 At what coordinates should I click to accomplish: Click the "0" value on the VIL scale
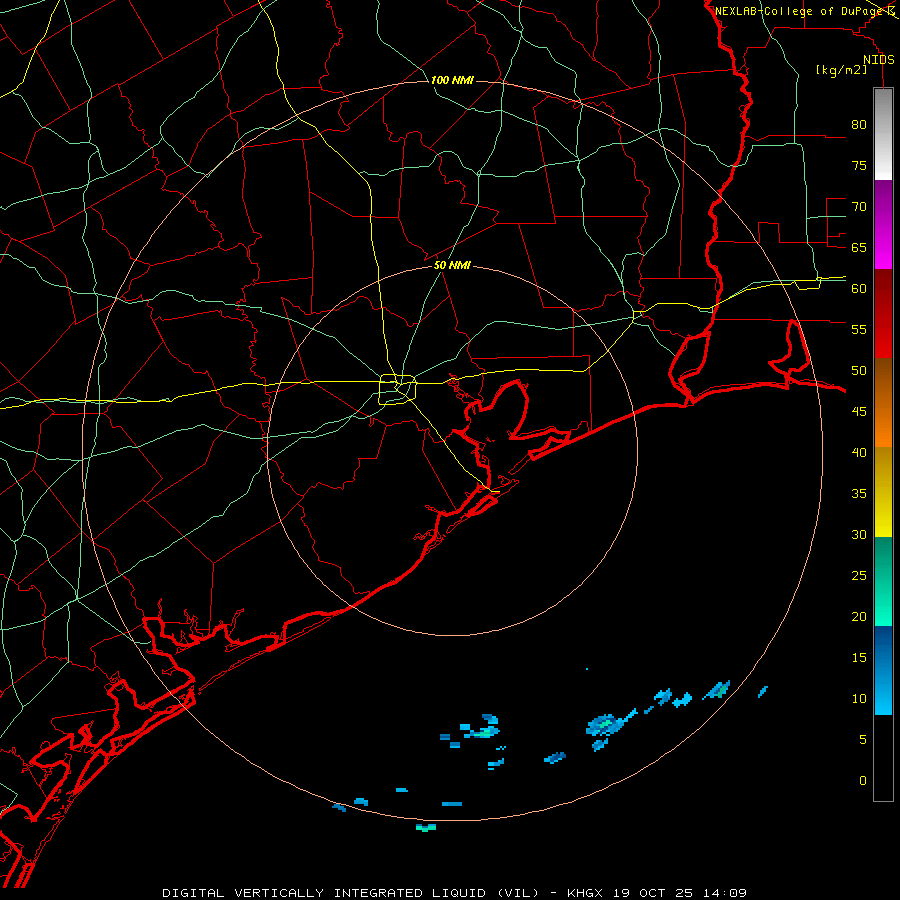[x=863, y=781]
